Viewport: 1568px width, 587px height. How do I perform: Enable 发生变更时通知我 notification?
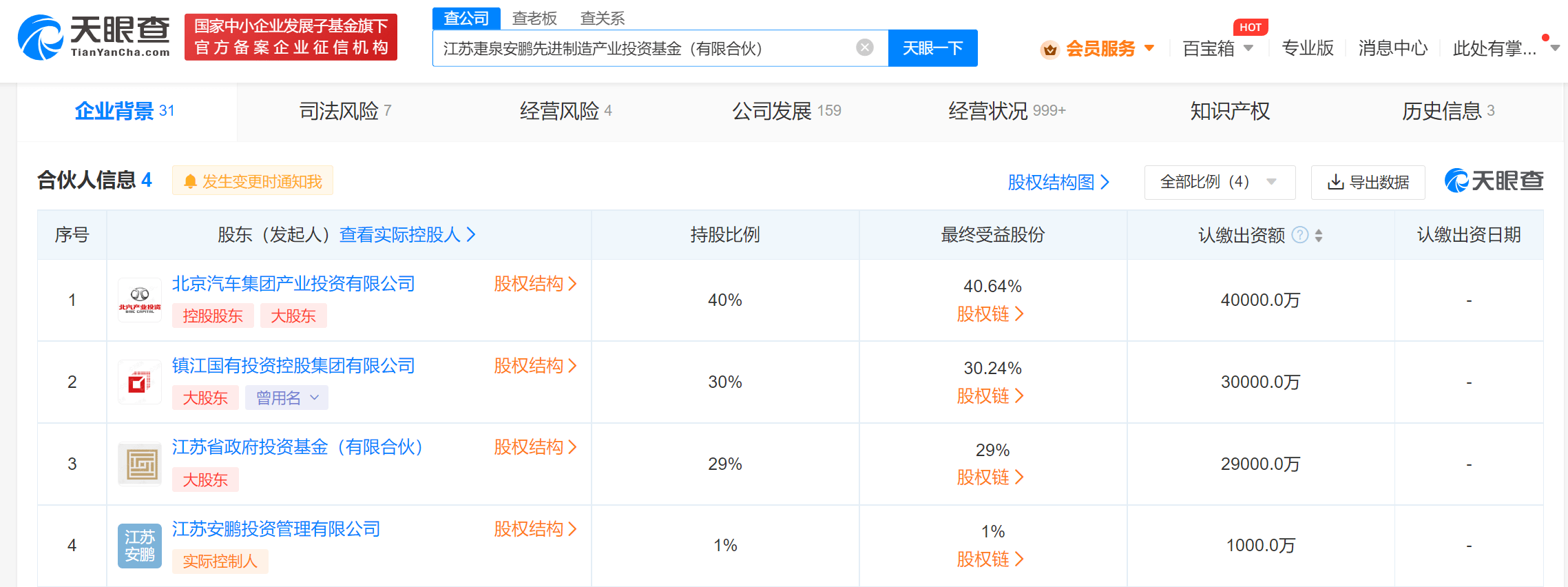click(253, 181)
